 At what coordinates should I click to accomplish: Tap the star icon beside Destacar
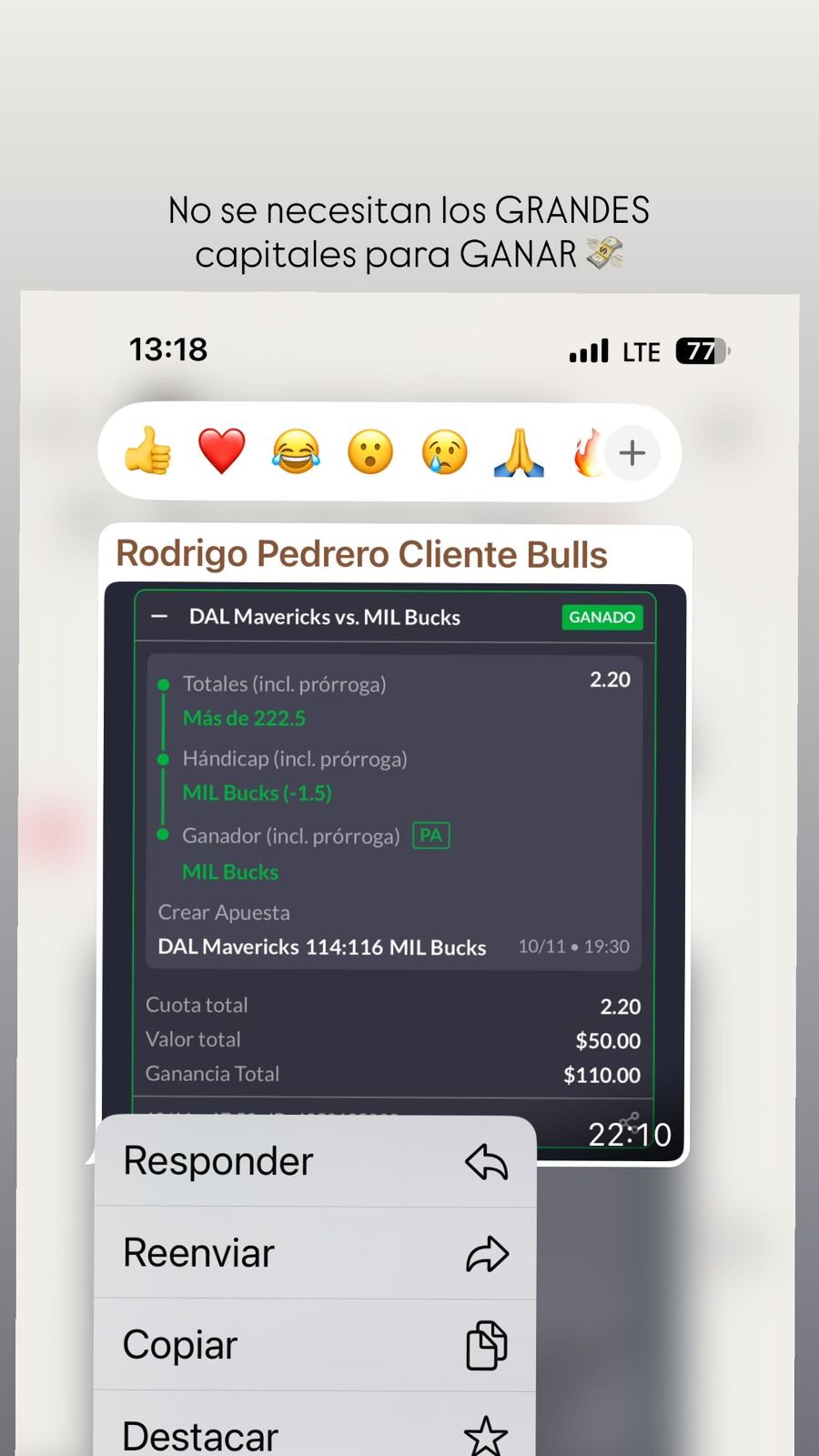click(x=486, y=1436)
